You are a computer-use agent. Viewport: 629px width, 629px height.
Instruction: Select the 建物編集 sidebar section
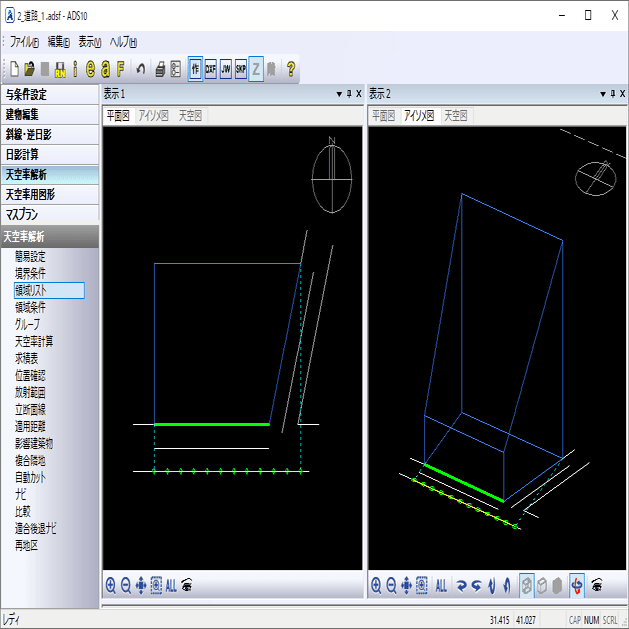click(x=50, y=115)
